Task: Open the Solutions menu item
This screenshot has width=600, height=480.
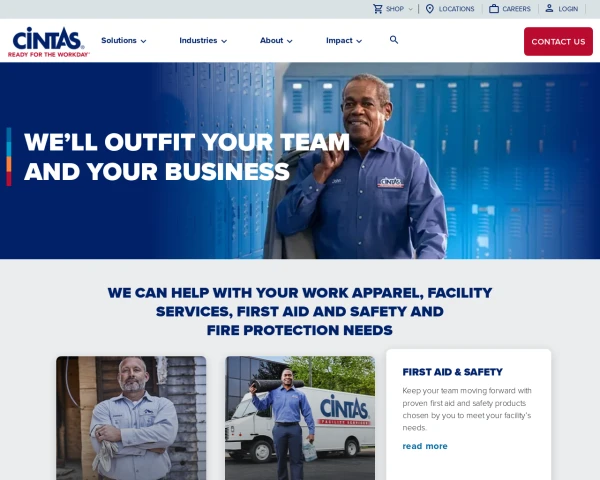Action: click(x=119, y=41)
